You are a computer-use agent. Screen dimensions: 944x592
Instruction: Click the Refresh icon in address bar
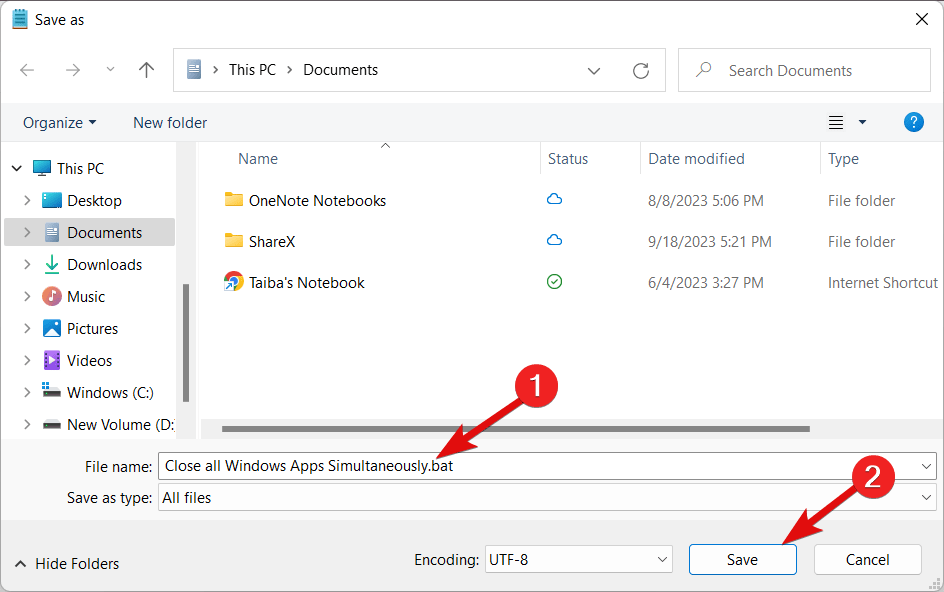pos(641,71)
